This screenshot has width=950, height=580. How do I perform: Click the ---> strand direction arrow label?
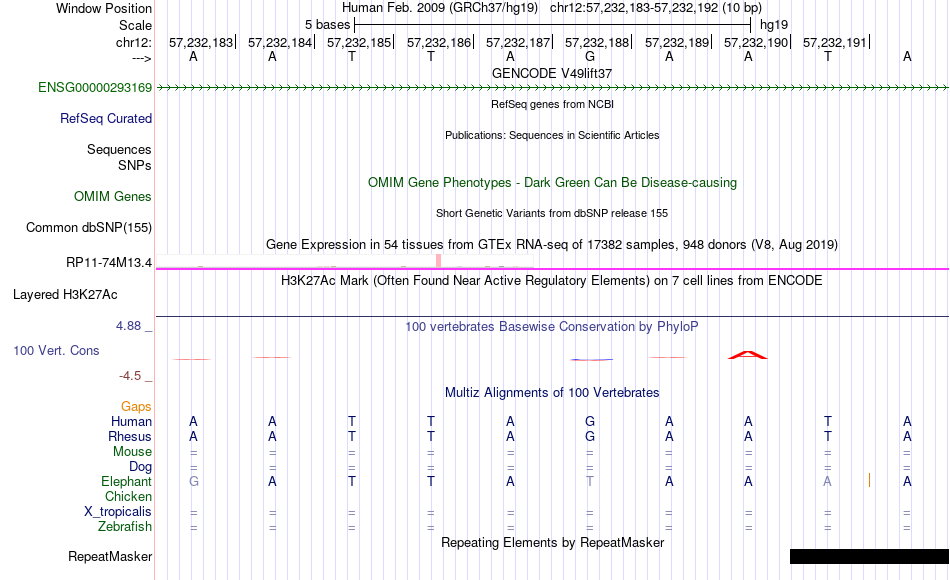142,58
